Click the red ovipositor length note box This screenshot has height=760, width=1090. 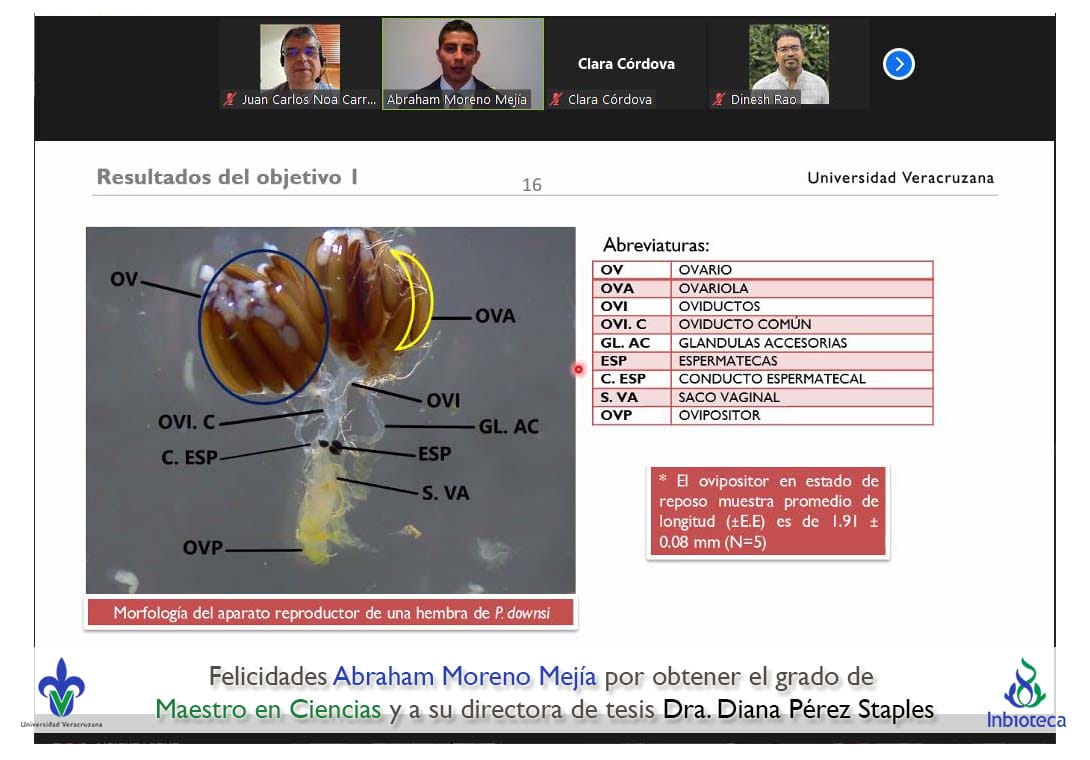767,512
